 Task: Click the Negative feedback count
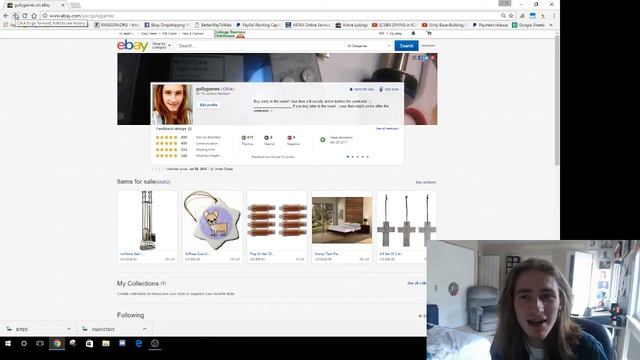click(291, 138)
